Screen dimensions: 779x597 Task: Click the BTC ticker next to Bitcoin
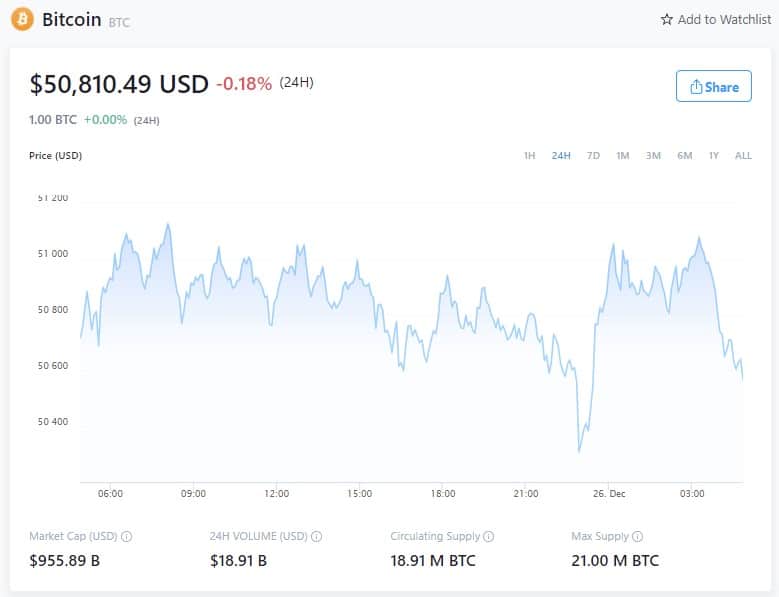[119, 22]
